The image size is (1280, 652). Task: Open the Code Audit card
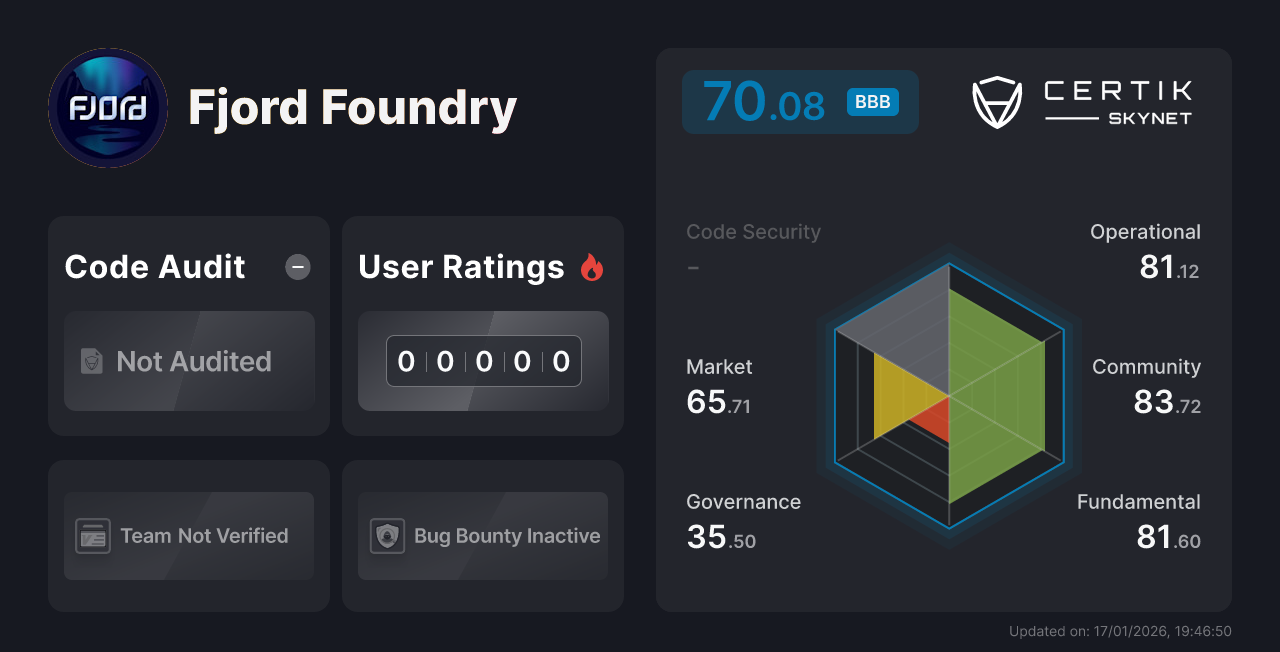pyautogui.click(x=189, y=325)
